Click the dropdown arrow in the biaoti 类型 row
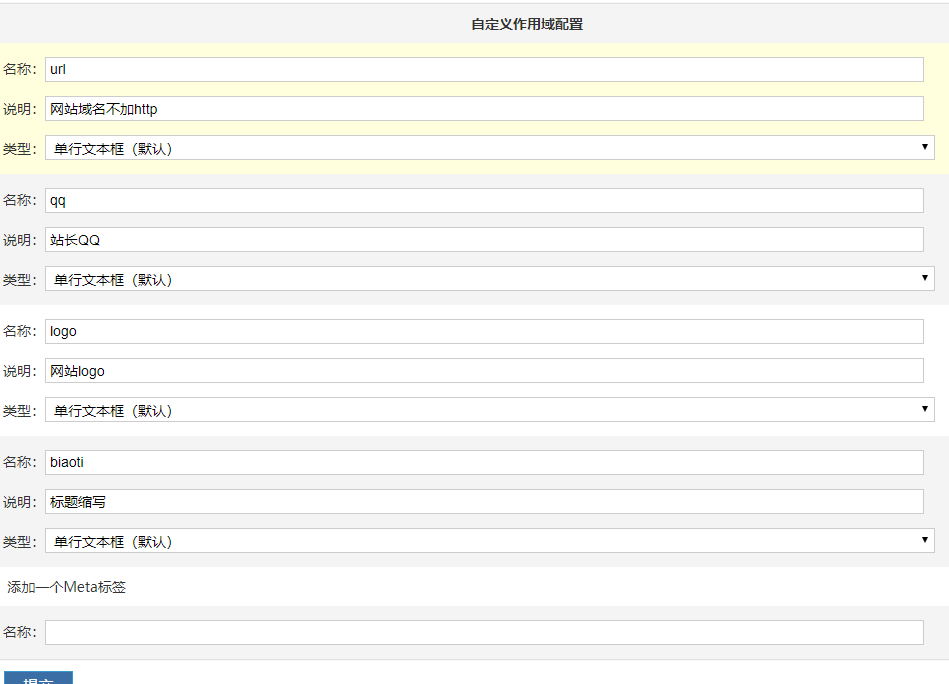The image size is (949, 684). tap(925, 541)
